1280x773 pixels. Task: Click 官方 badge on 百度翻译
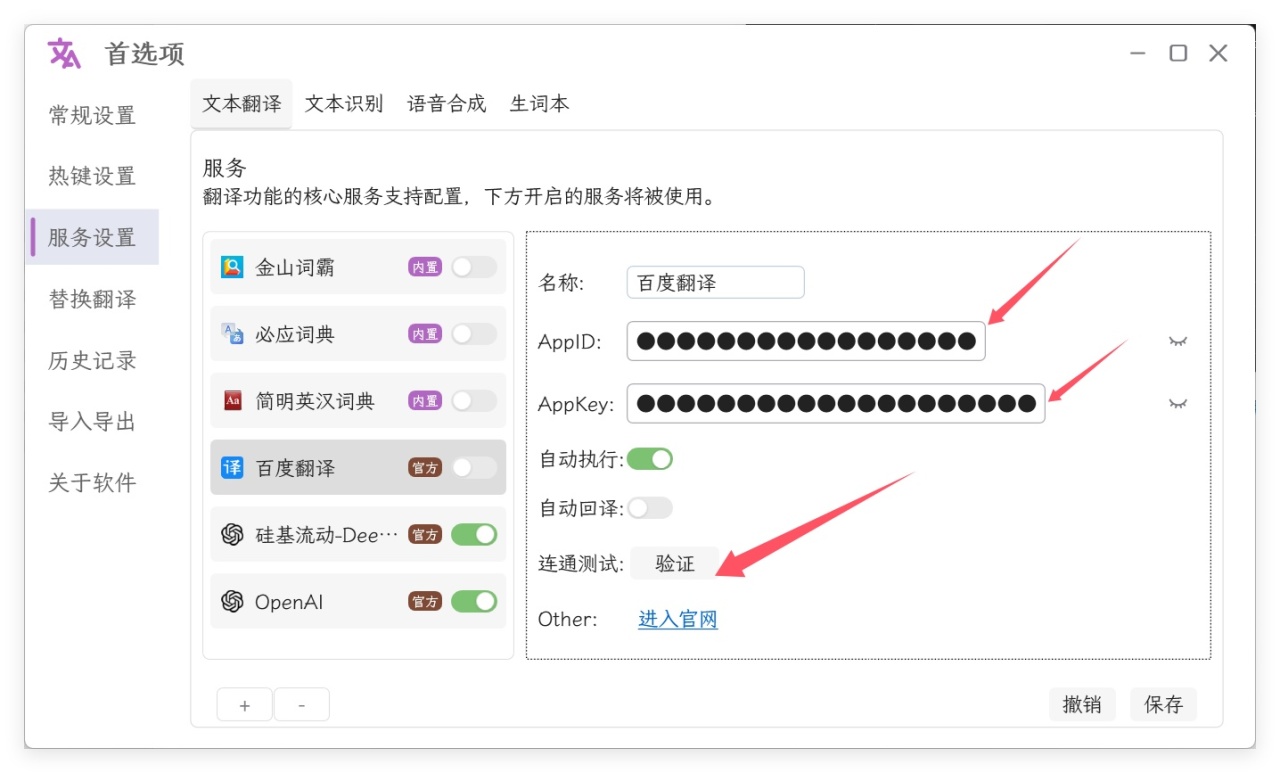click(425, 468)
